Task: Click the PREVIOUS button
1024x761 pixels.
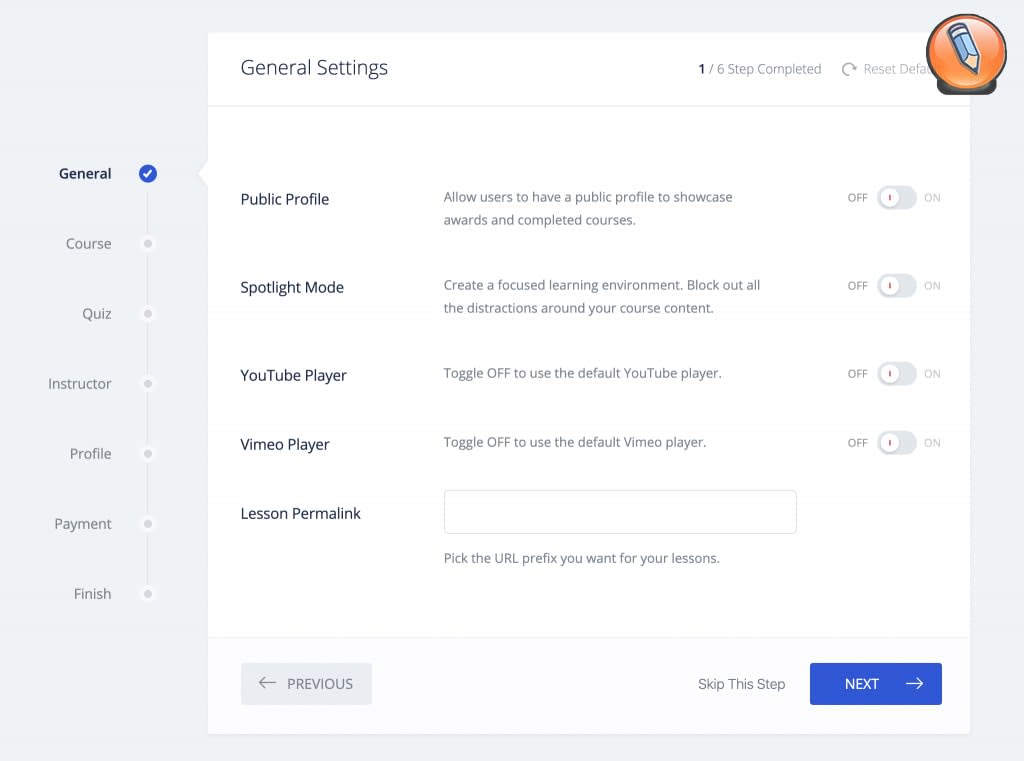Action: point(306,684)
